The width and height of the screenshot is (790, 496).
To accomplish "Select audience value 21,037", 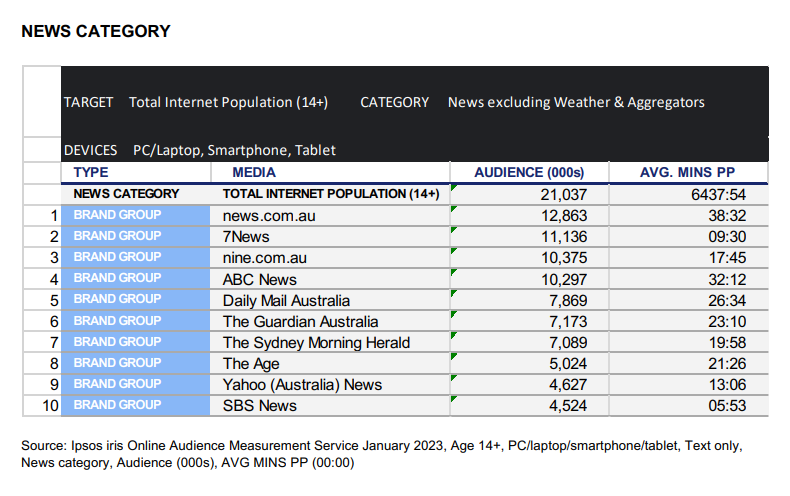I will pos(562,194).
